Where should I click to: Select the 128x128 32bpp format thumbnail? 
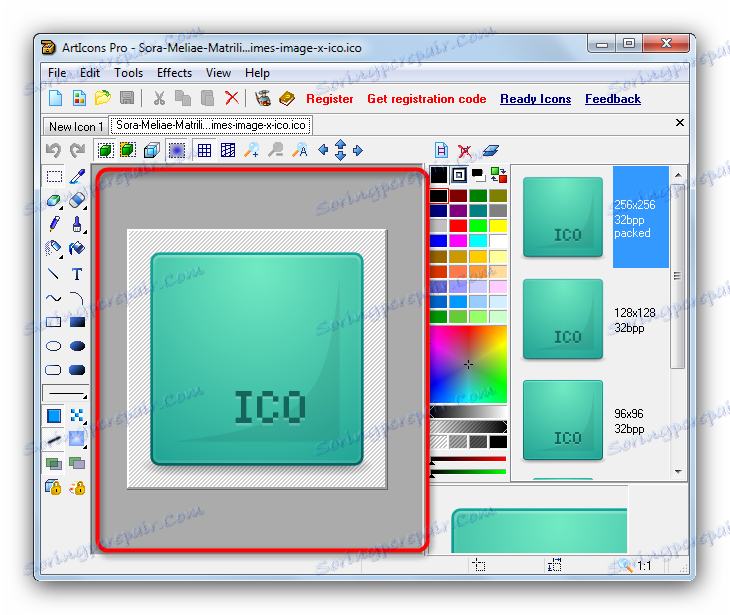[x=563, y=319]
